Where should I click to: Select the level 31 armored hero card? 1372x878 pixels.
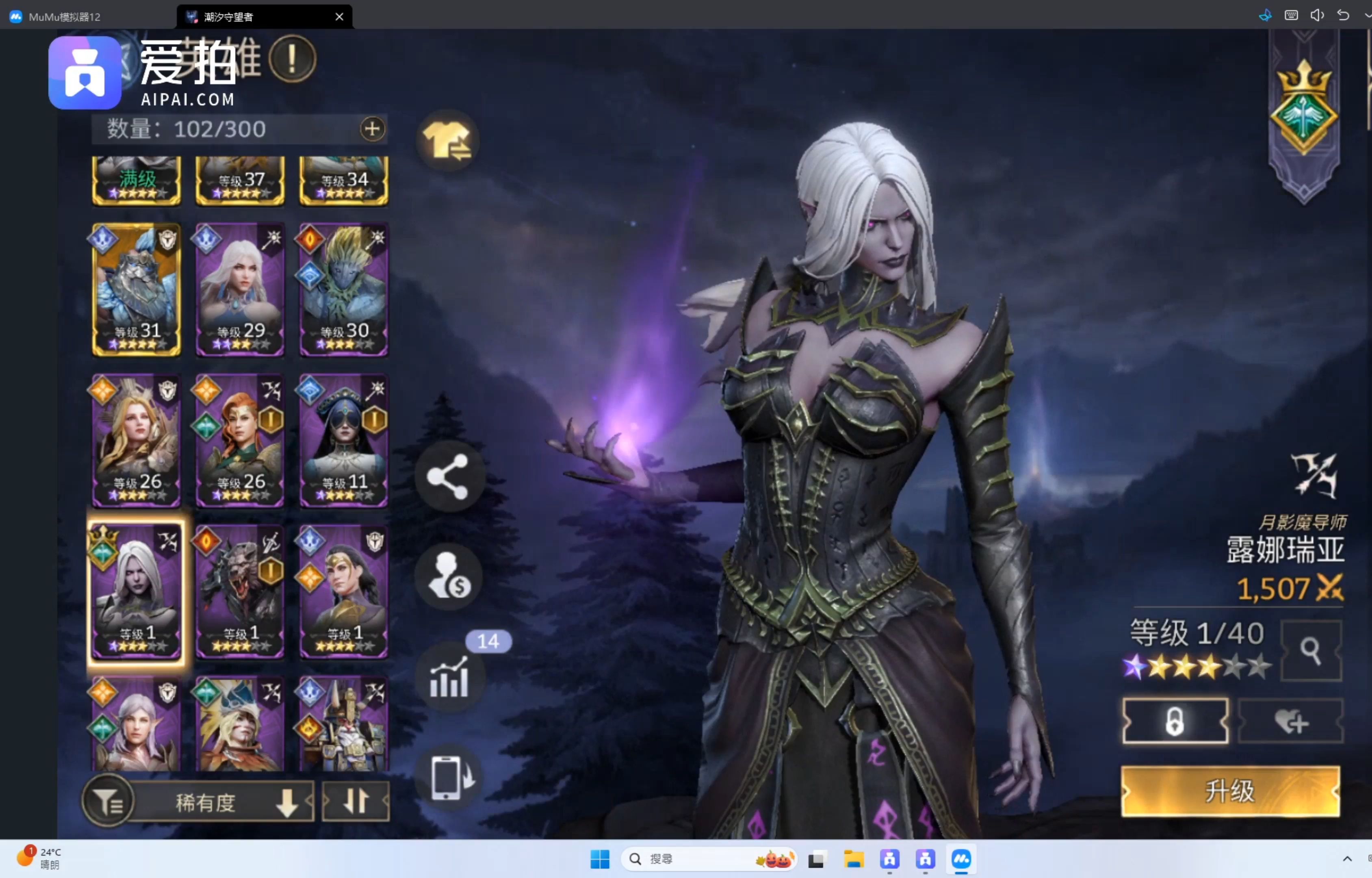136,289
